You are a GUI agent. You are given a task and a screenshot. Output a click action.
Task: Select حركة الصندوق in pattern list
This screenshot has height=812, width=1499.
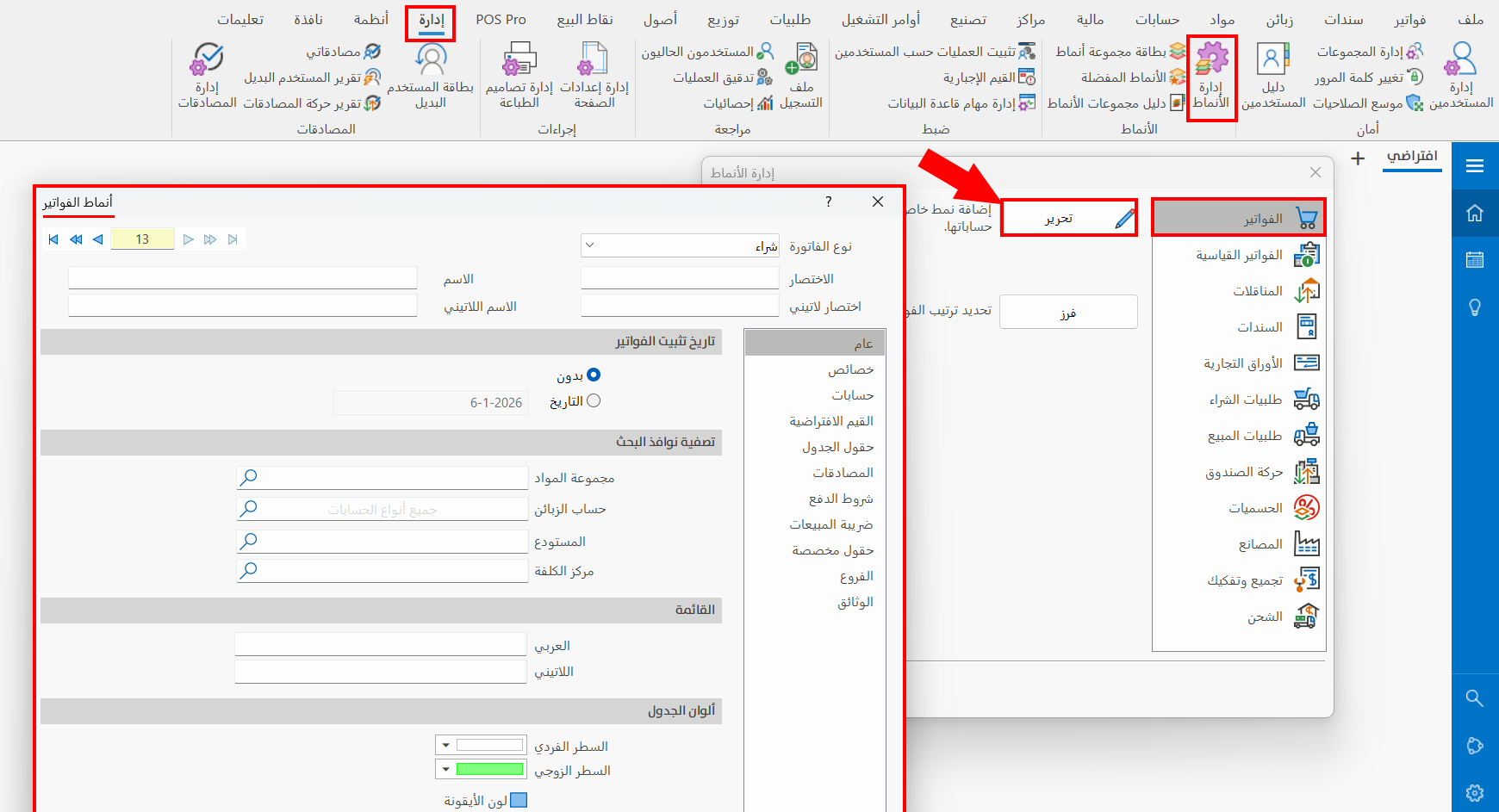coord(1239,472)
